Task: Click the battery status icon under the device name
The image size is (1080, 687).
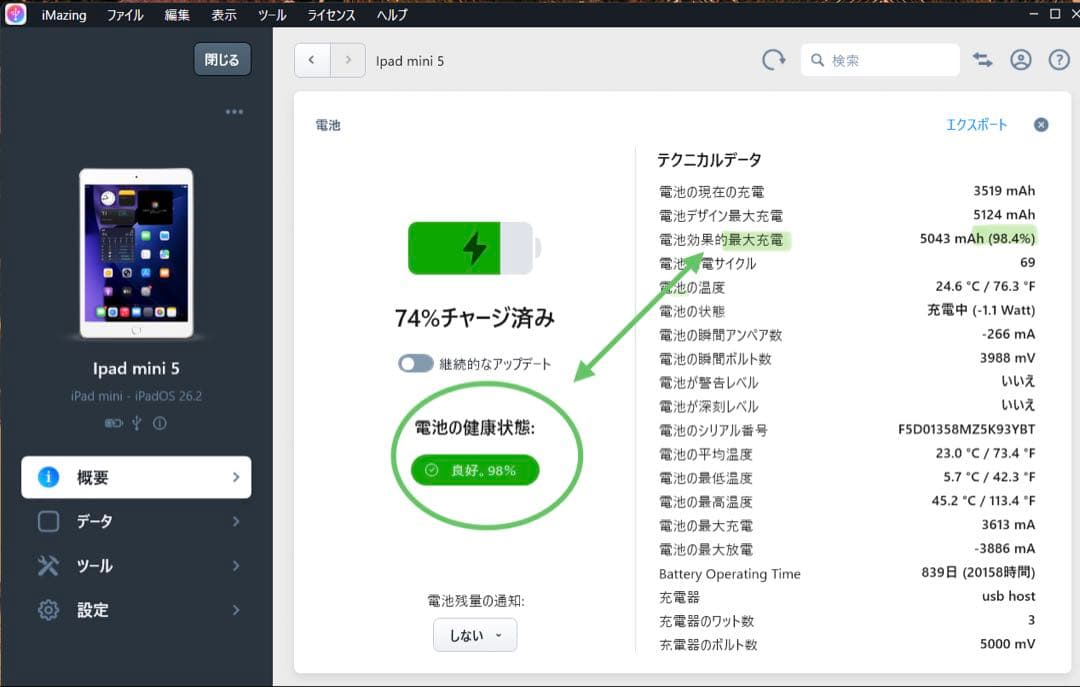Action: click(x=113, y=422)
